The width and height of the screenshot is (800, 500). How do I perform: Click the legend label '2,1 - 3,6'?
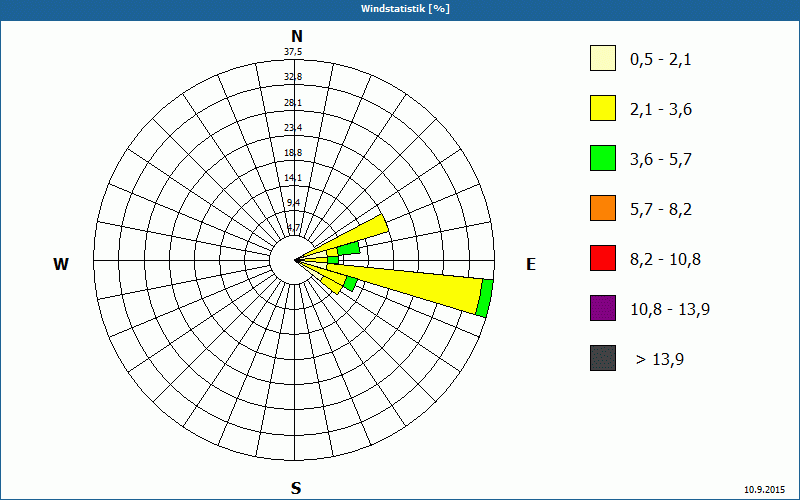point(661,110)
